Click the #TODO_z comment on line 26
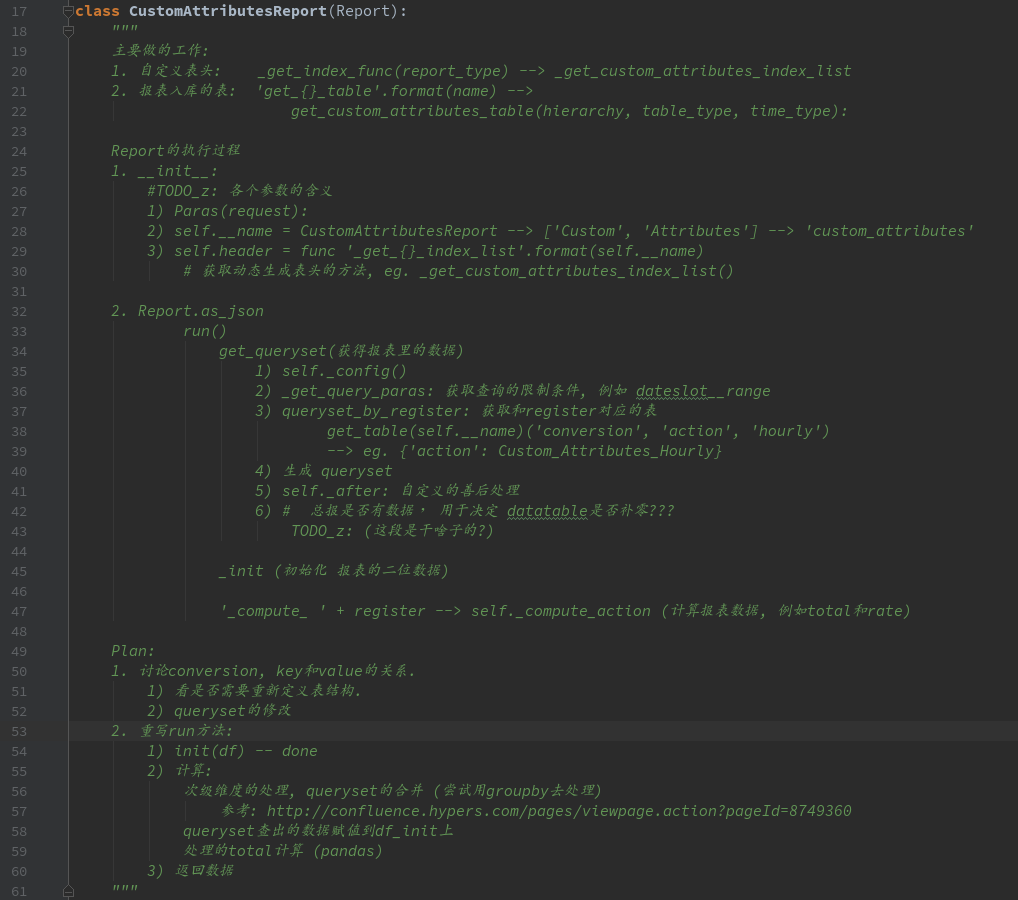 pos(183,191)
